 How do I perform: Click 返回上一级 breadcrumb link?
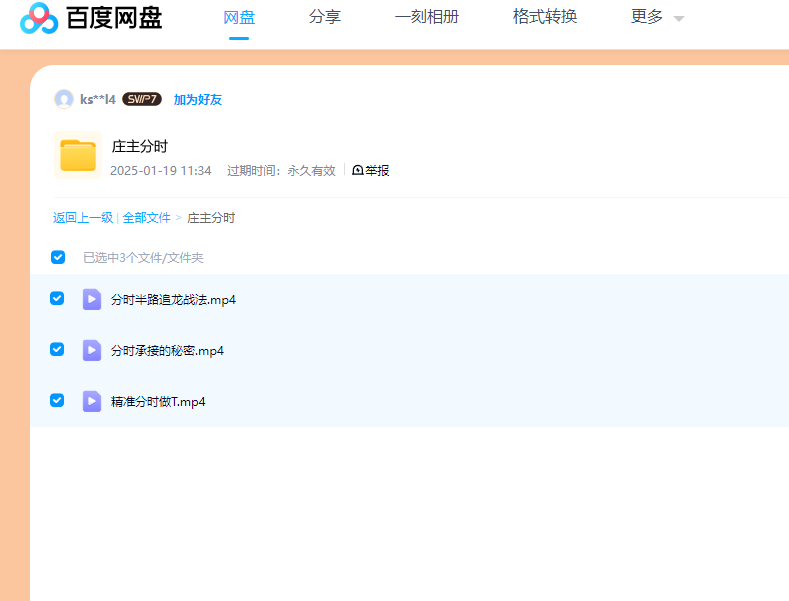click(83, 217)
